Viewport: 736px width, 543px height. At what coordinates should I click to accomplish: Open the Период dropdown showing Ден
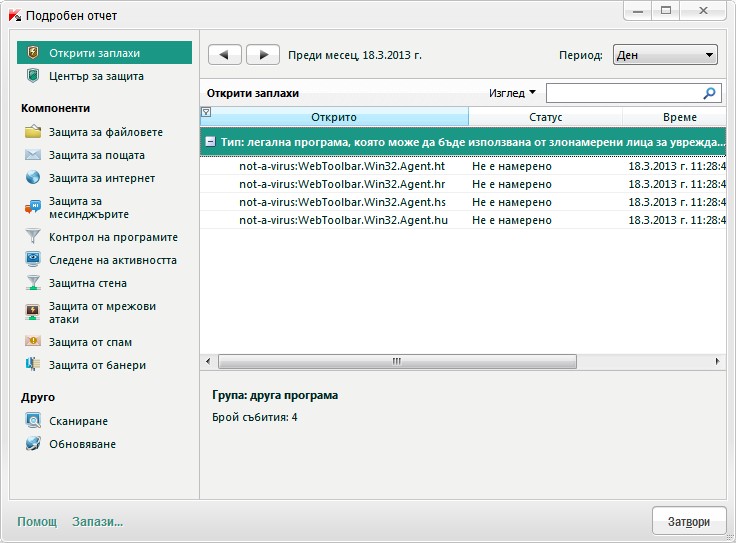[x=665, y=55]
